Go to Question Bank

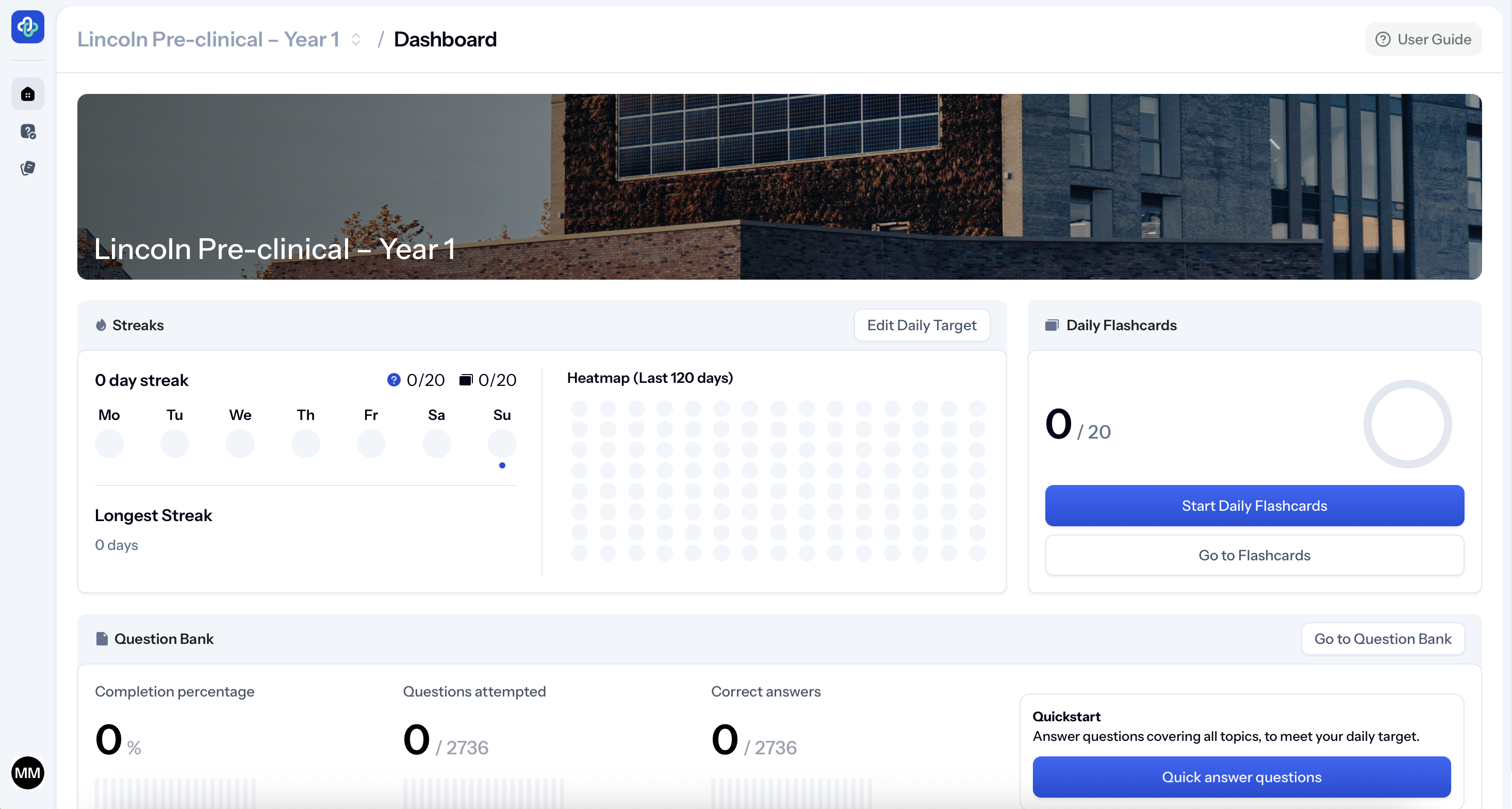point(1382,639)
